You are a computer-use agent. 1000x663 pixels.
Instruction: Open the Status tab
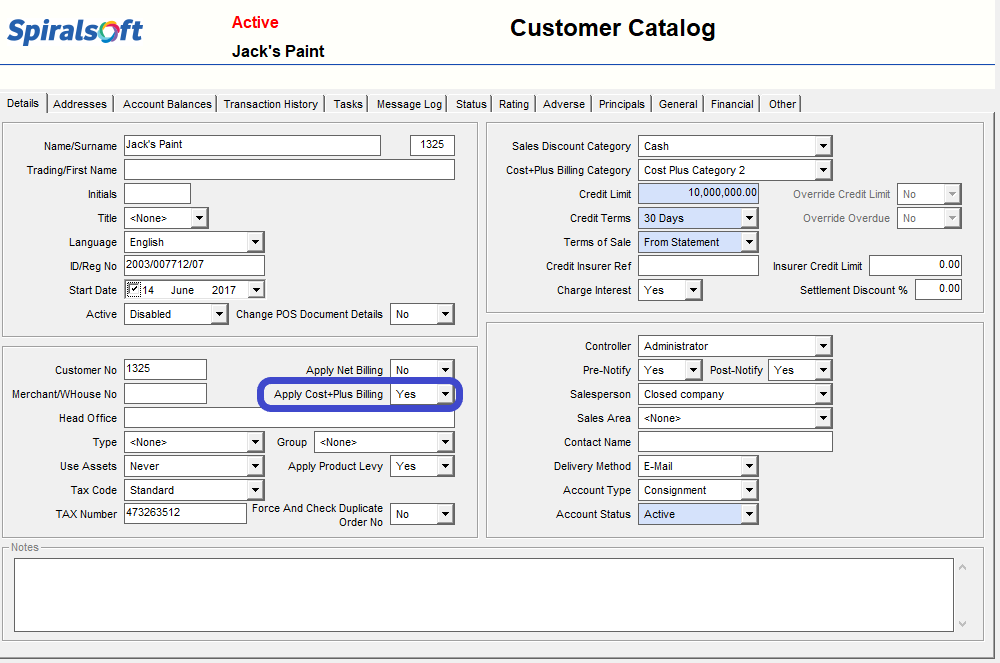point(471,104)
